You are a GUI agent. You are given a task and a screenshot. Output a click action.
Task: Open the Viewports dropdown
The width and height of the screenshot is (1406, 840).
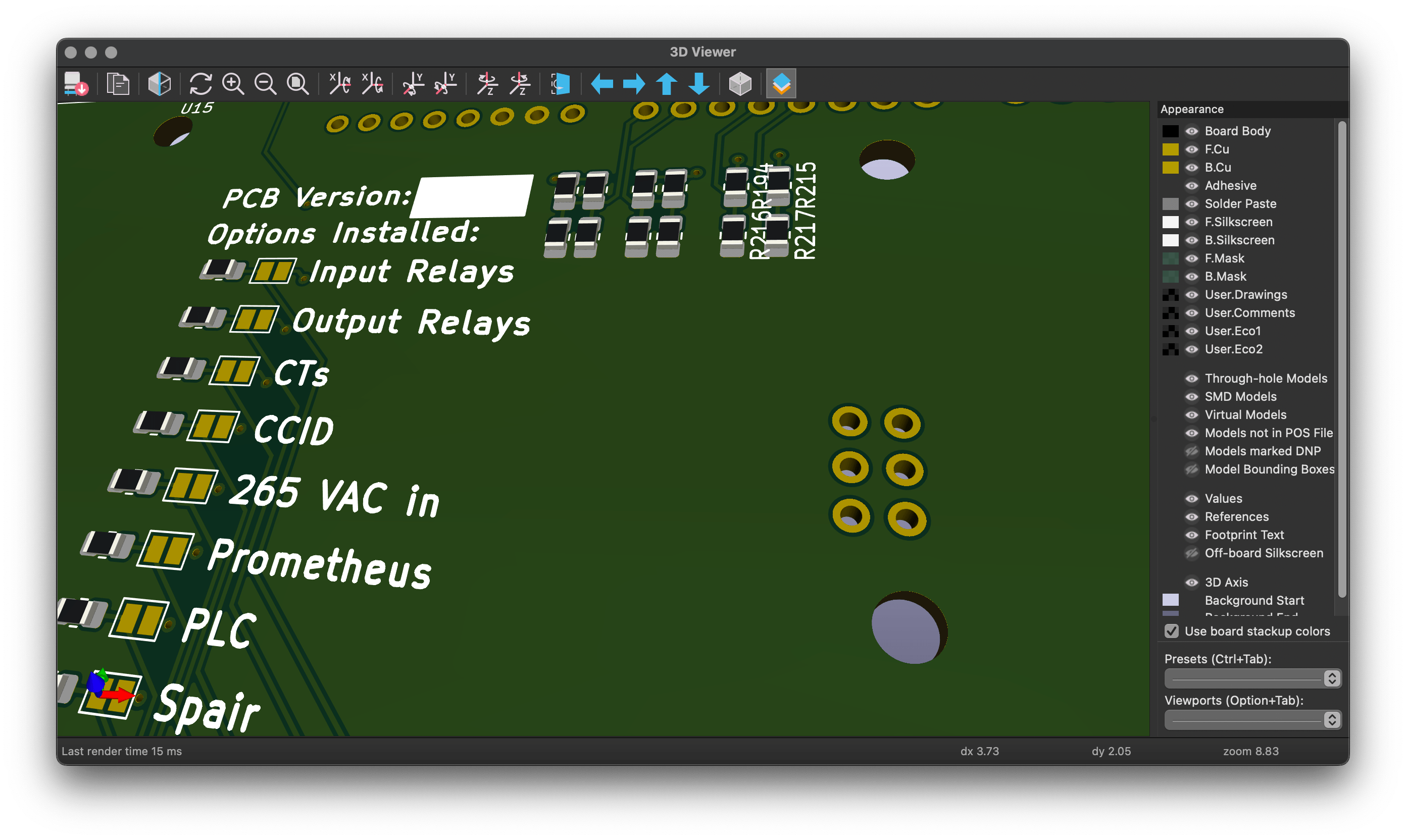click(1252, 719)
